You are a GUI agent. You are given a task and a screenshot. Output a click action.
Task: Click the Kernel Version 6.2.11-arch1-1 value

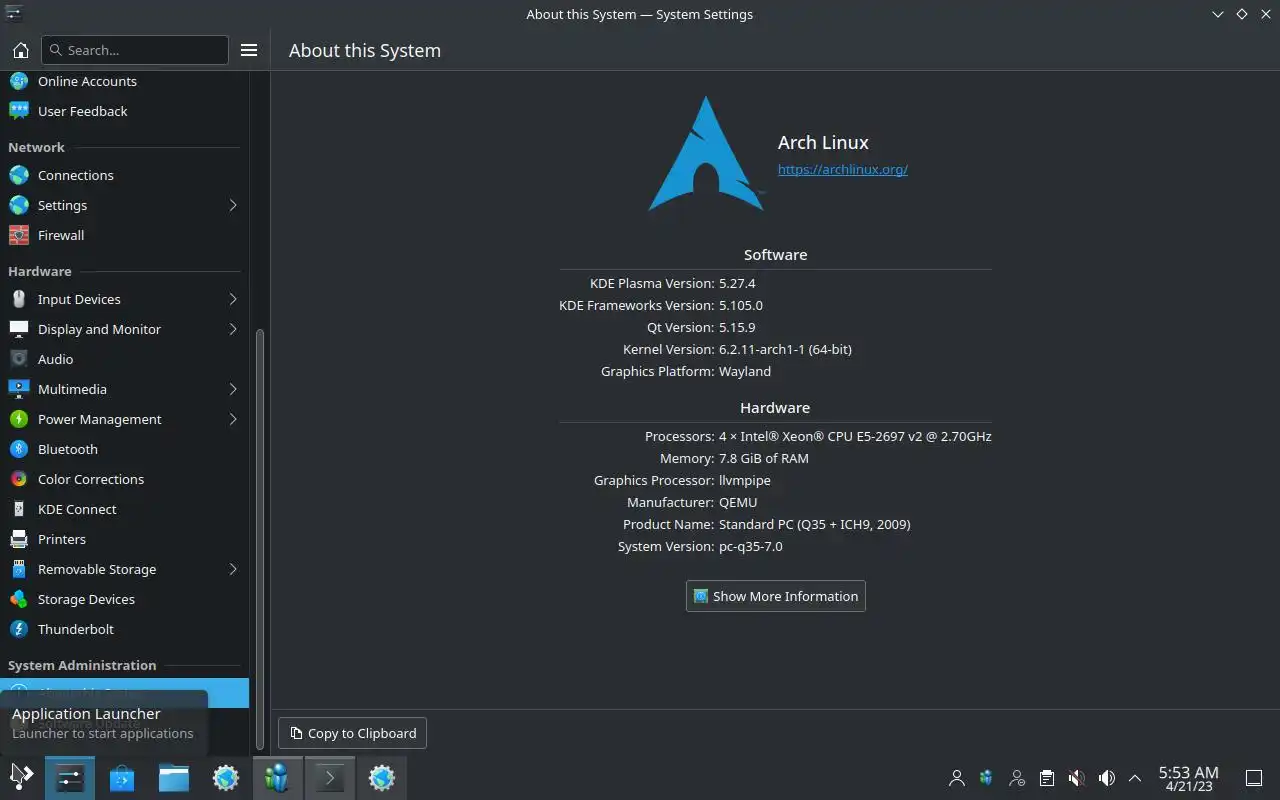tap(785, 349)
